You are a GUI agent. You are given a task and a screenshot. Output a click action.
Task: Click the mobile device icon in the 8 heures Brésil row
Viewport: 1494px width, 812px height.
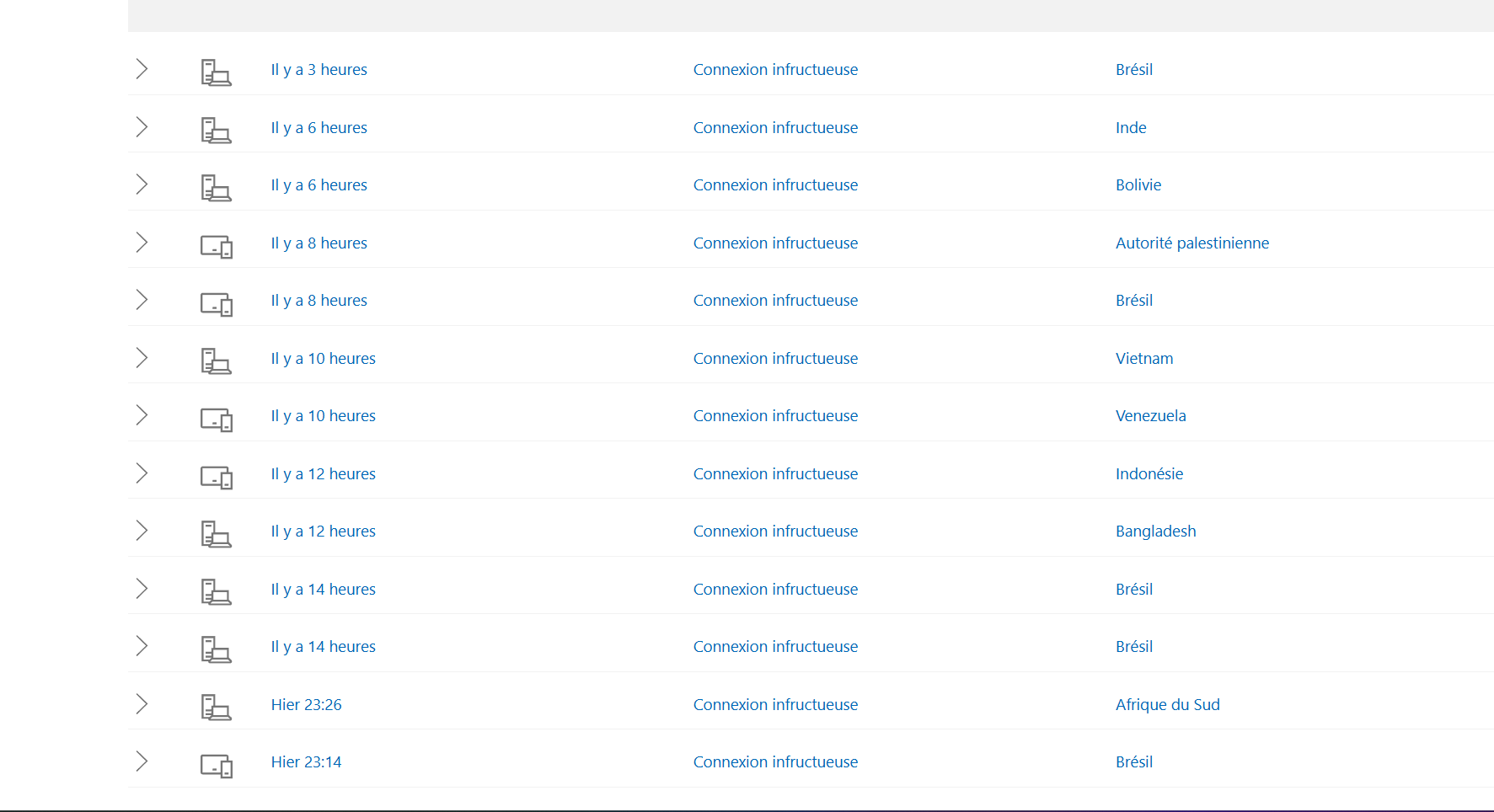(217, 304)
